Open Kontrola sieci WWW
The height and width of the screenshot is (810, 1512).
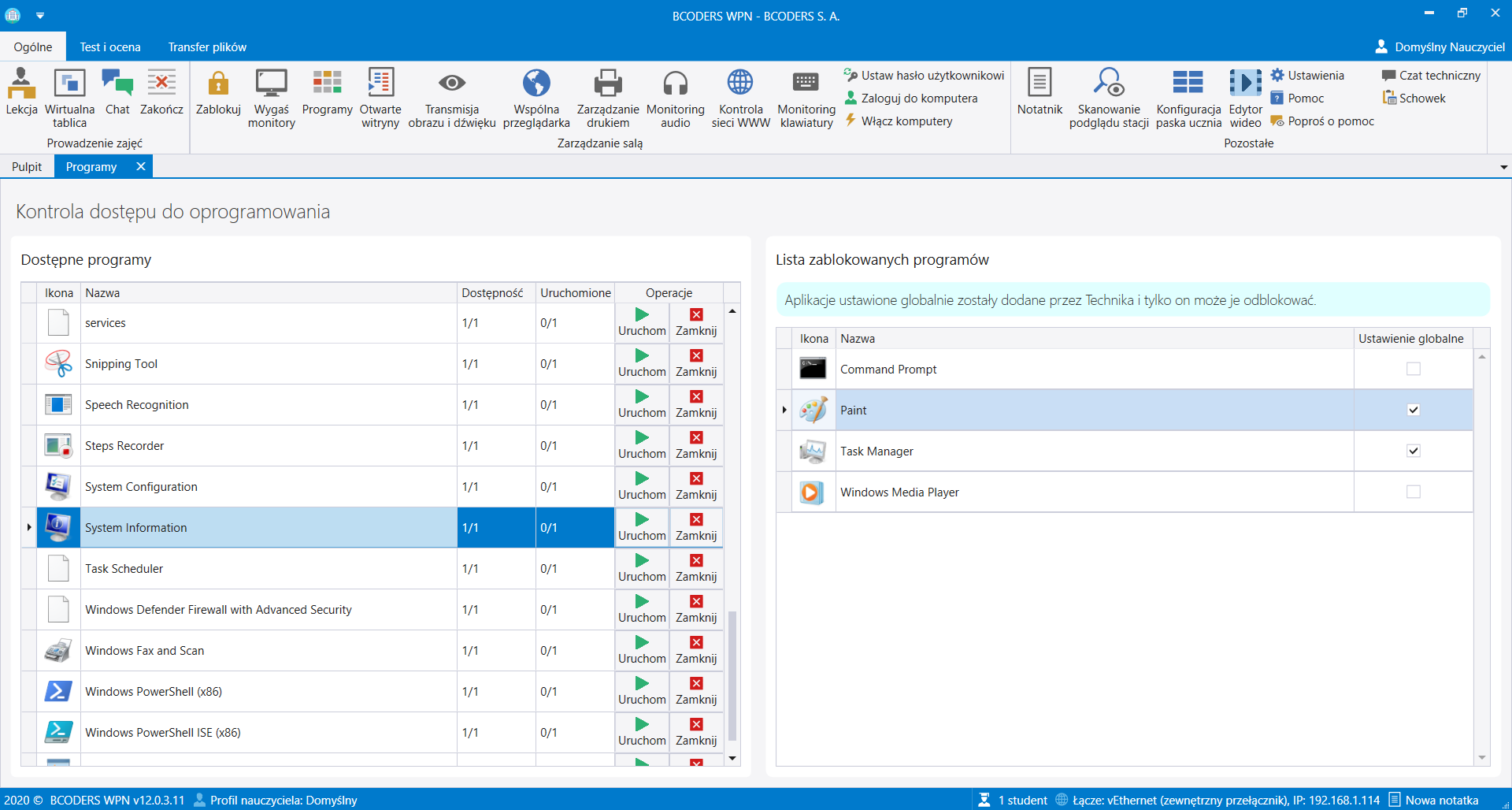click(x=740, y=98)
